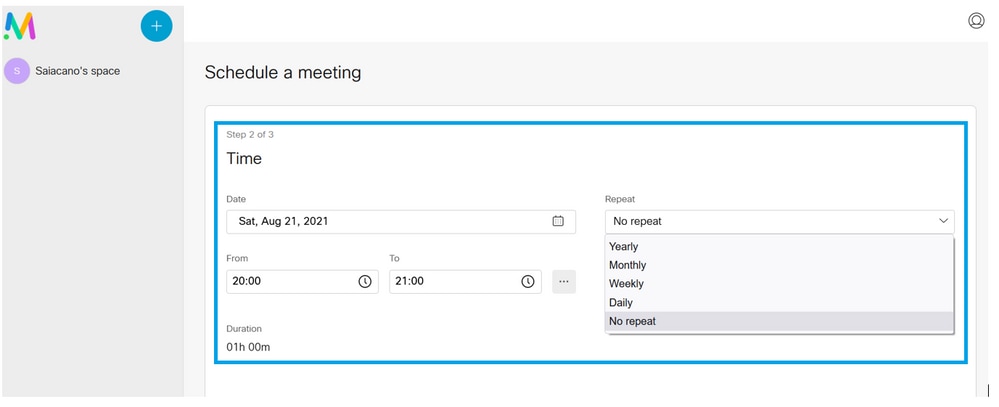The height and width of the screenshot is (407, 999).
Task: Click the To time clock icon
Action: click(x=527, y=282)
